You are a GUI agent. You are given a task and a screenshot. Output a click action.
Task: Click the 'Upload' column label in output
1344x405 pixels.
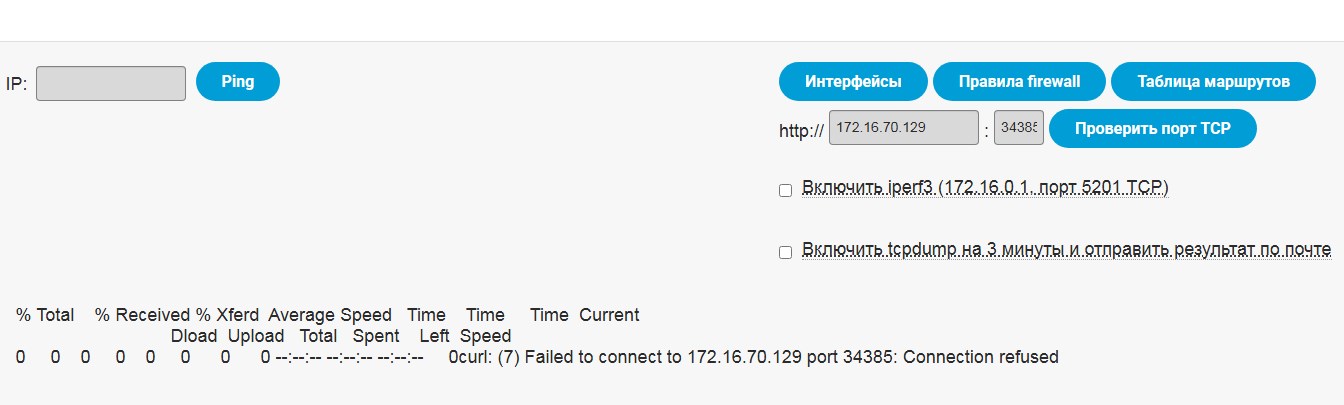pyautogui.click(x=256, y=336)
